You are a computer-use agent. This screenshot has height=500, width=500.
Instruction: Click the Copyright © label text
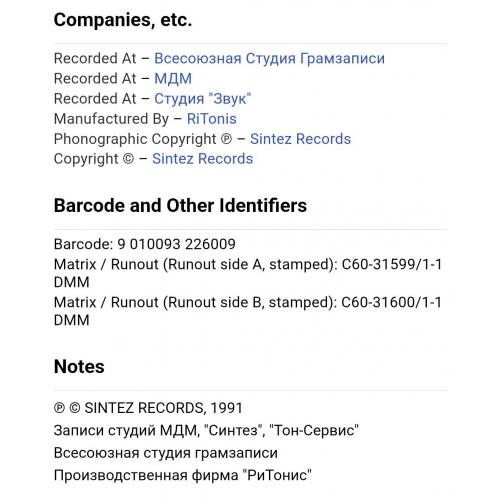click(x=94, y=159)
